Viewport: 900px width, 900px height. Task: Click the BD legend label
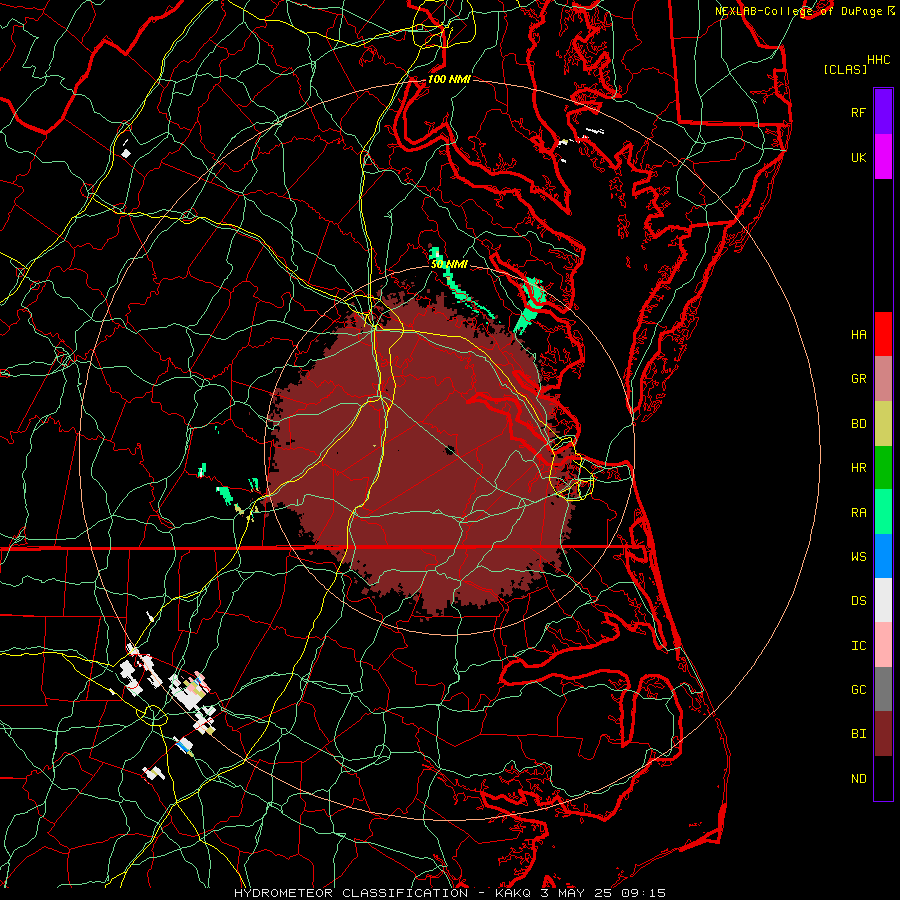(858, 424)
